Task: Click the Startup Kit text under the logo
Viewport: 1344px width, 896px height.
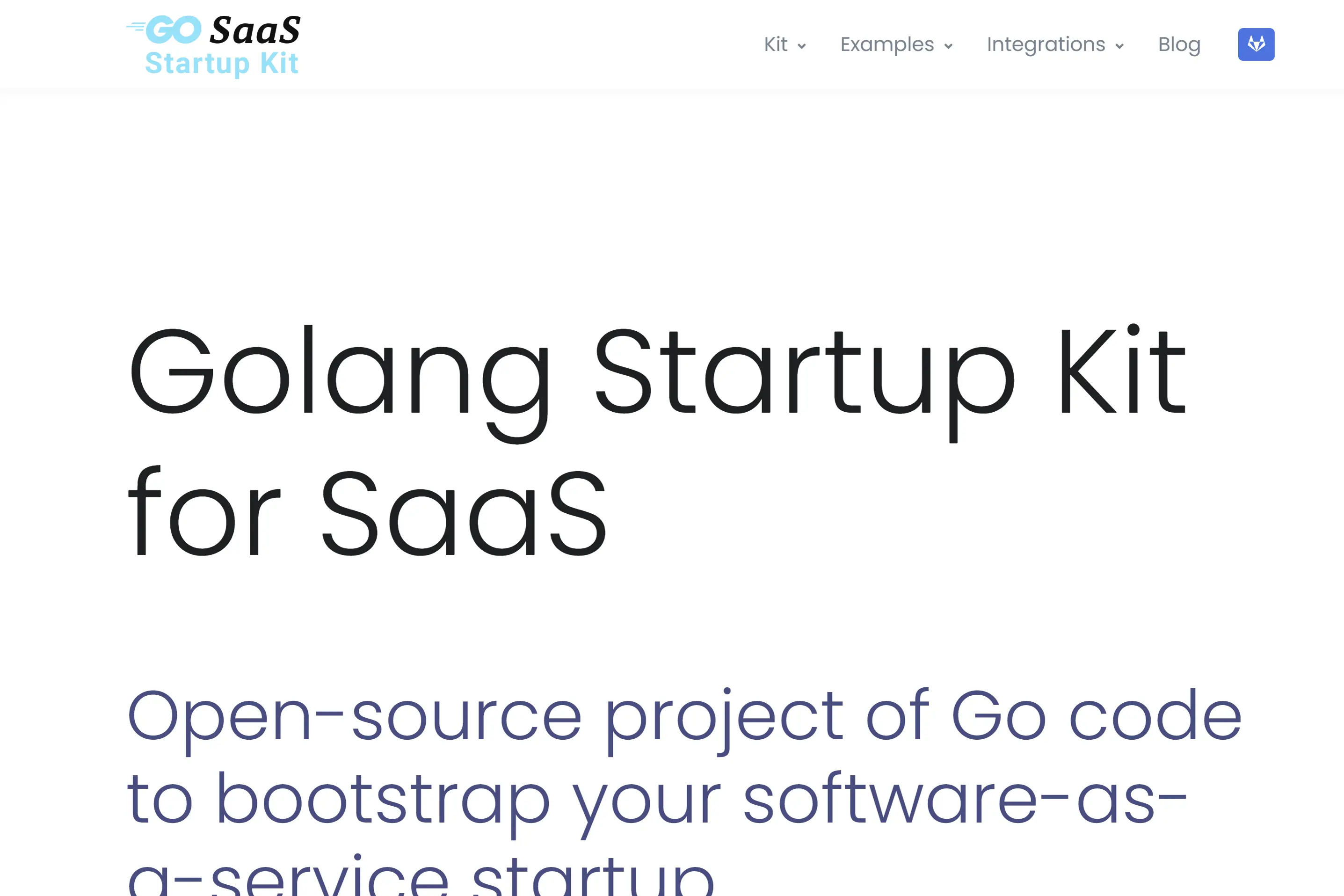Action: coord(222,63)
